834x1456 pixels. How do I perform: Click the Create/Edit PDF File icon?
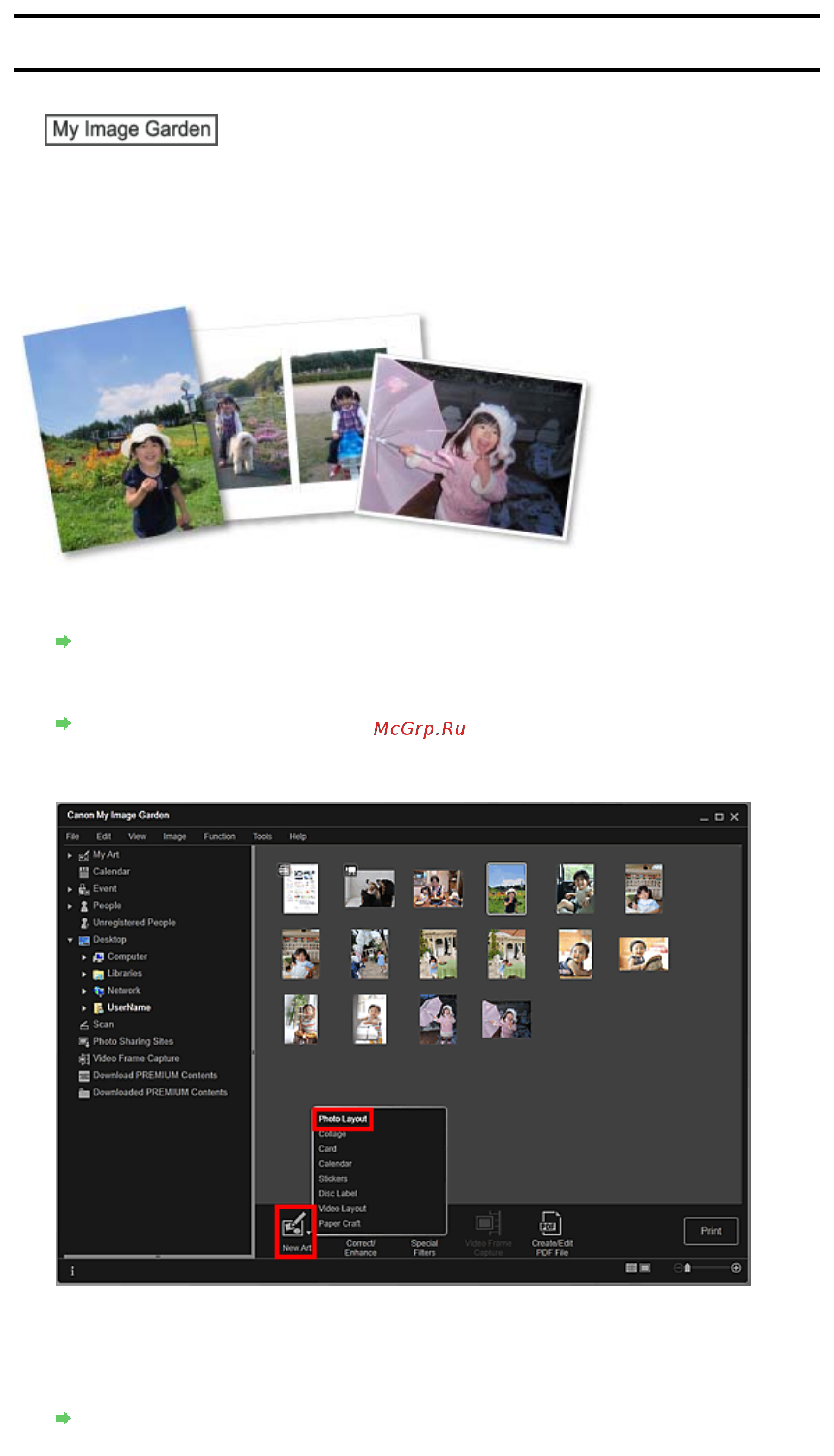551,1224
